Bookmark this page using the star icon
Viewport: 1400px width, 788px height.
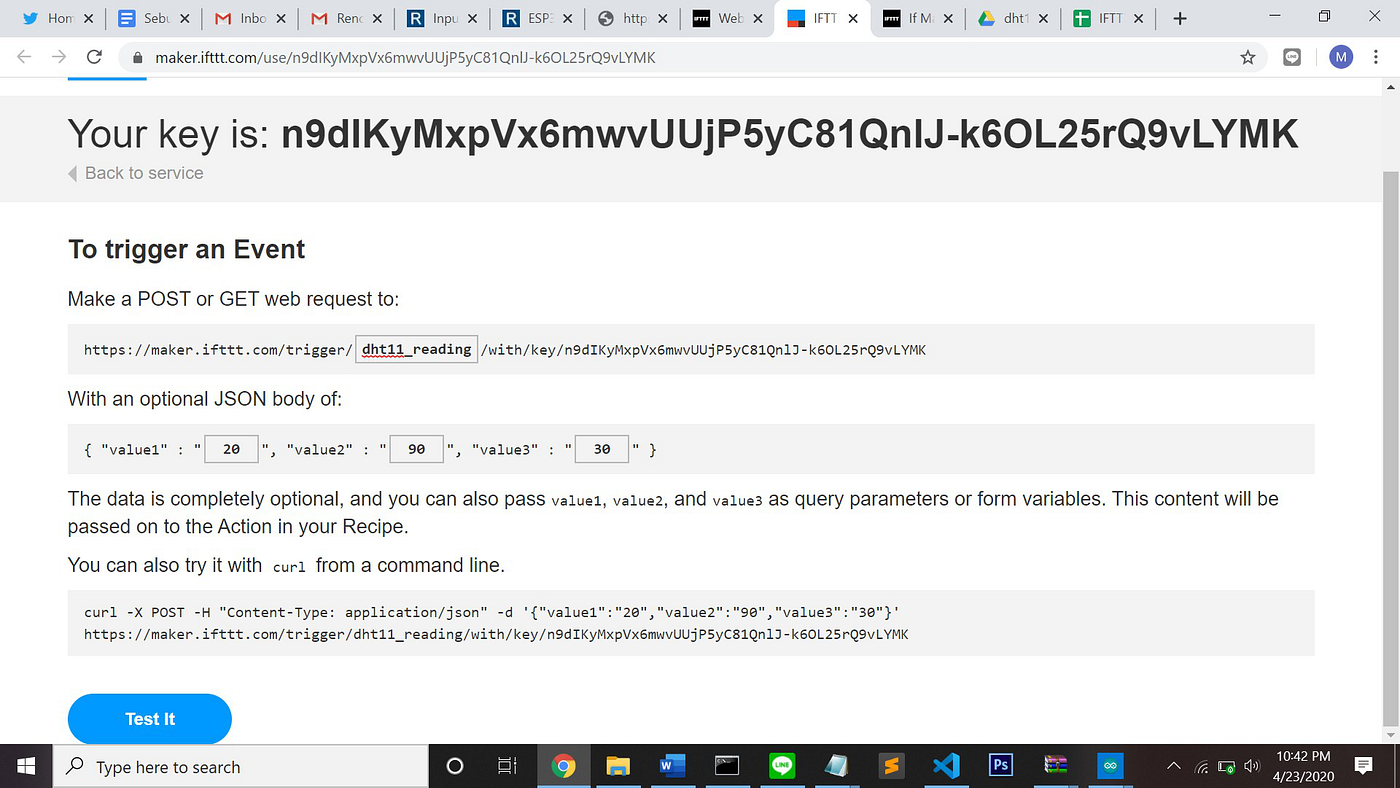tap(1247, 57)
